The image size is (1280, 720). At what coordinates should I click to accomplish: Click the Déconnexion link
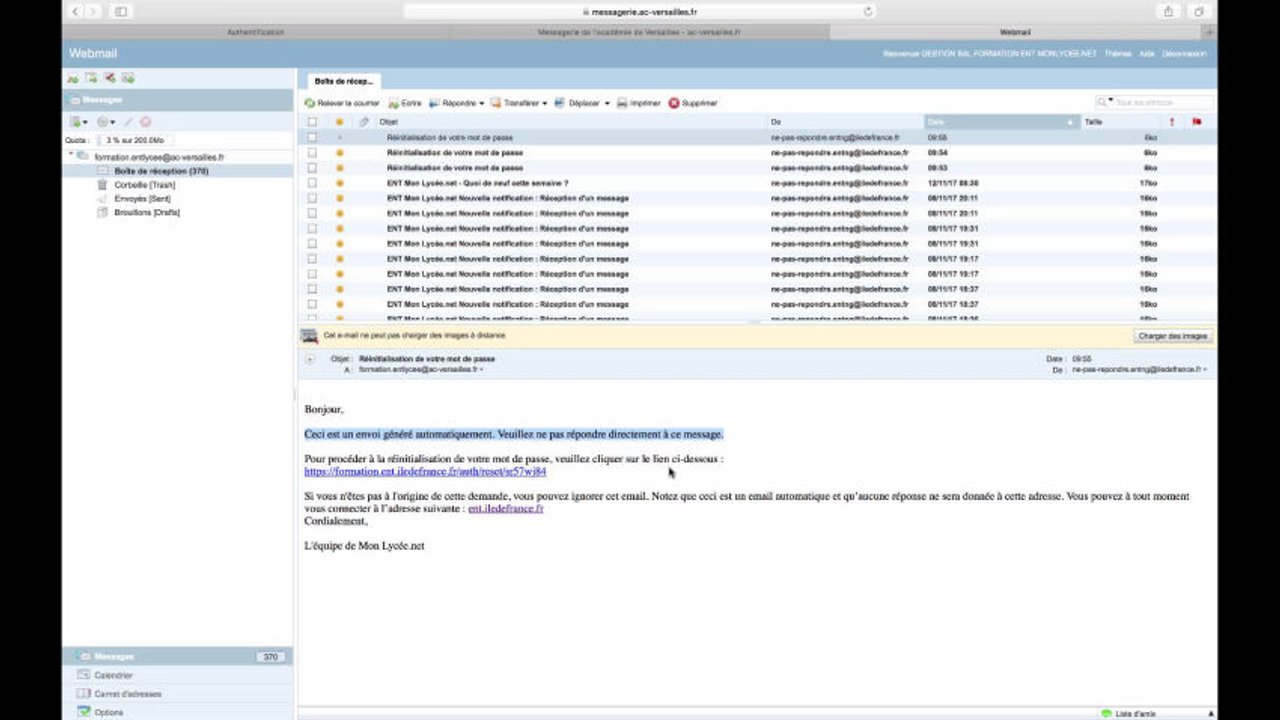point(1184,54)
